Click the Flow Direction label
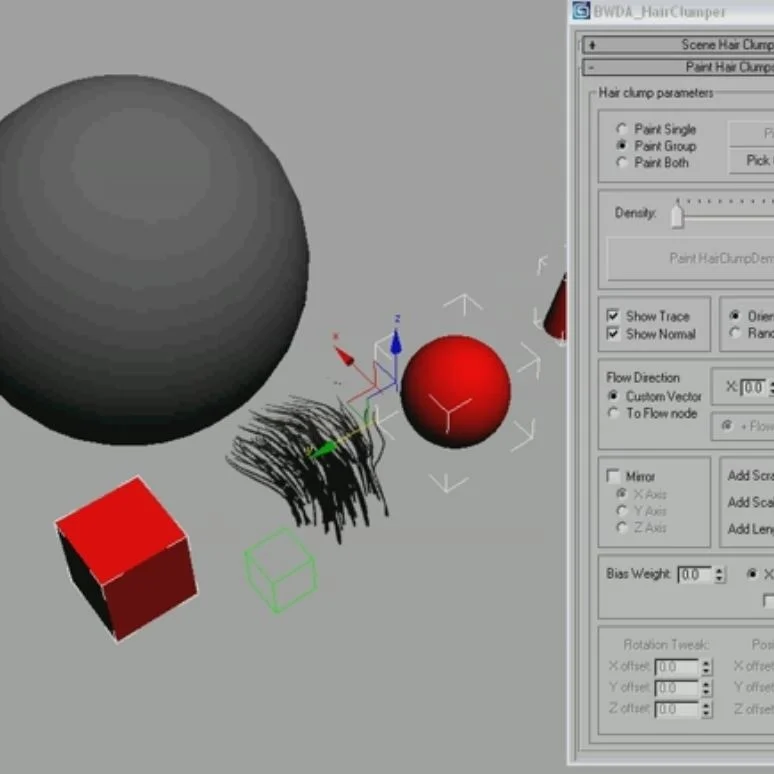 643,378
